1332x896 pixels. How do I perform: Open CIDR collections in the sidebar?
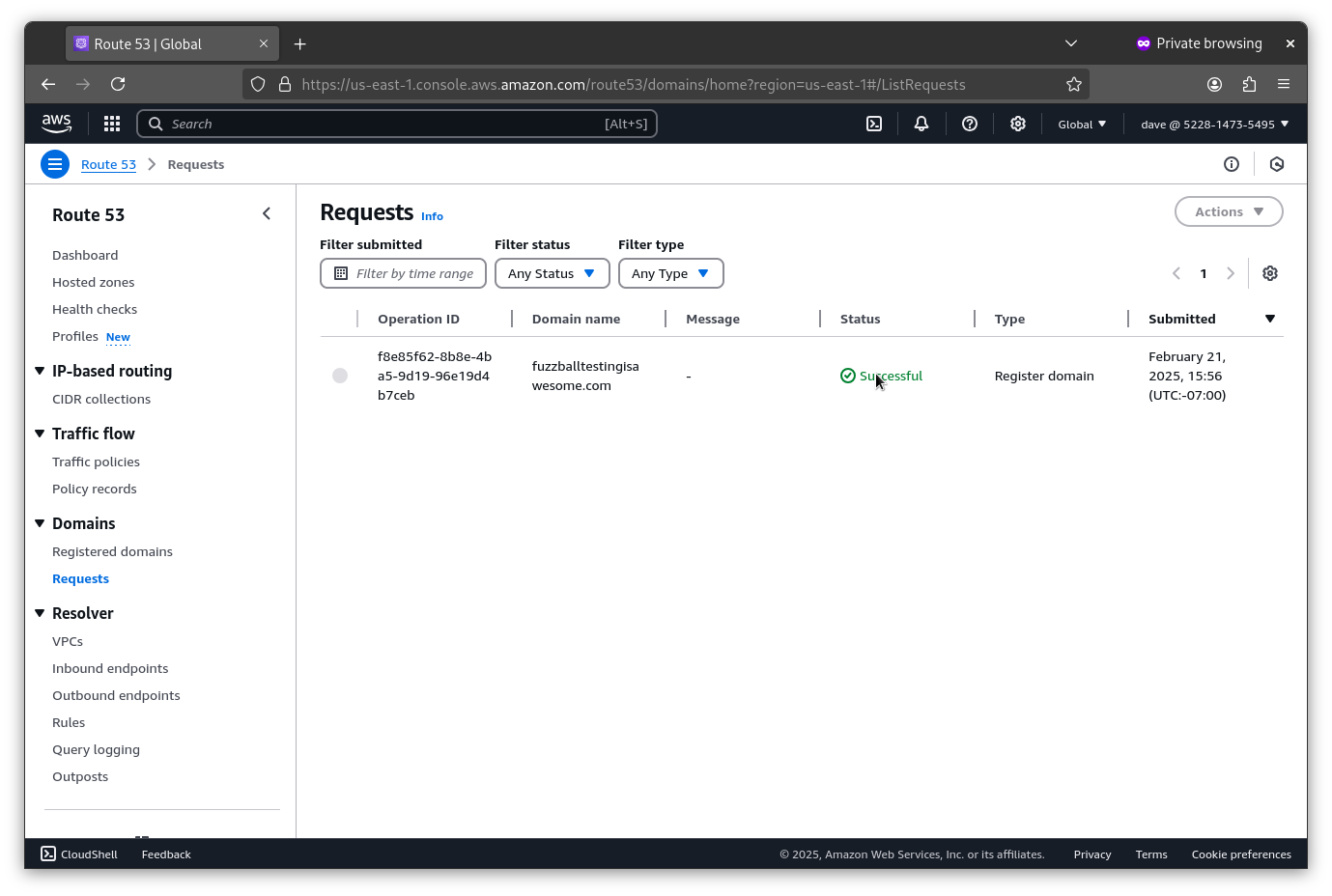[x=101, y=399]
